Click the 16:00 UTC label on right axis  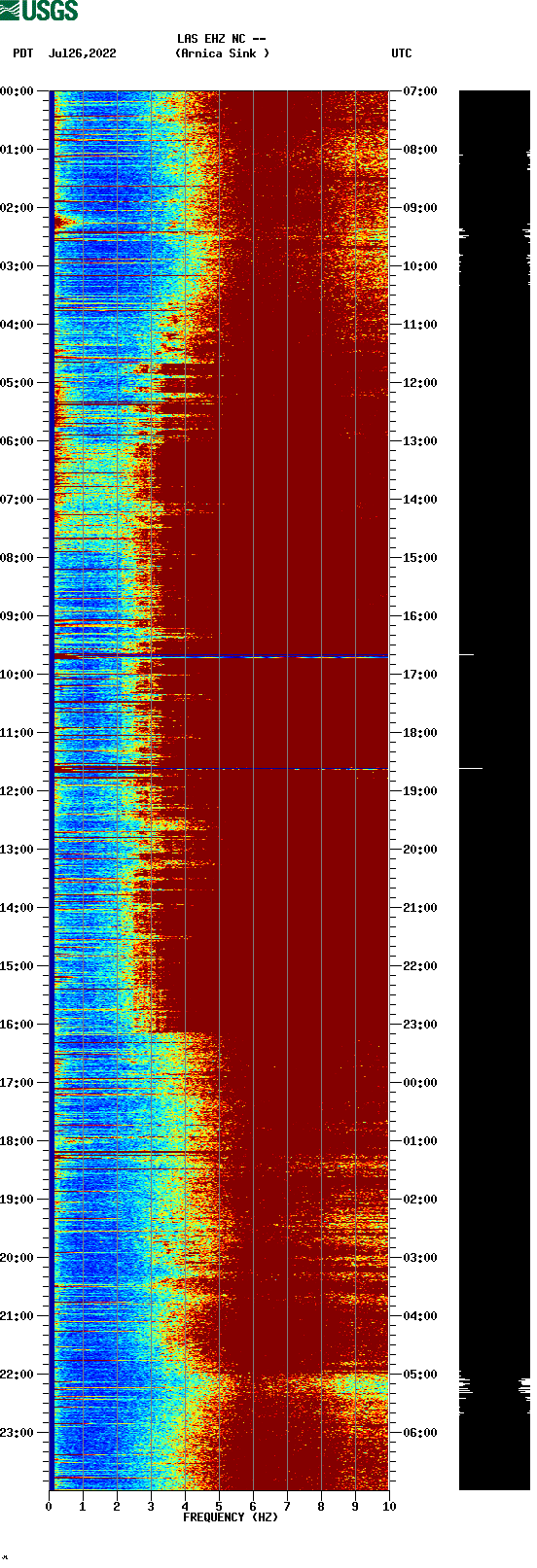click(420, 616)
